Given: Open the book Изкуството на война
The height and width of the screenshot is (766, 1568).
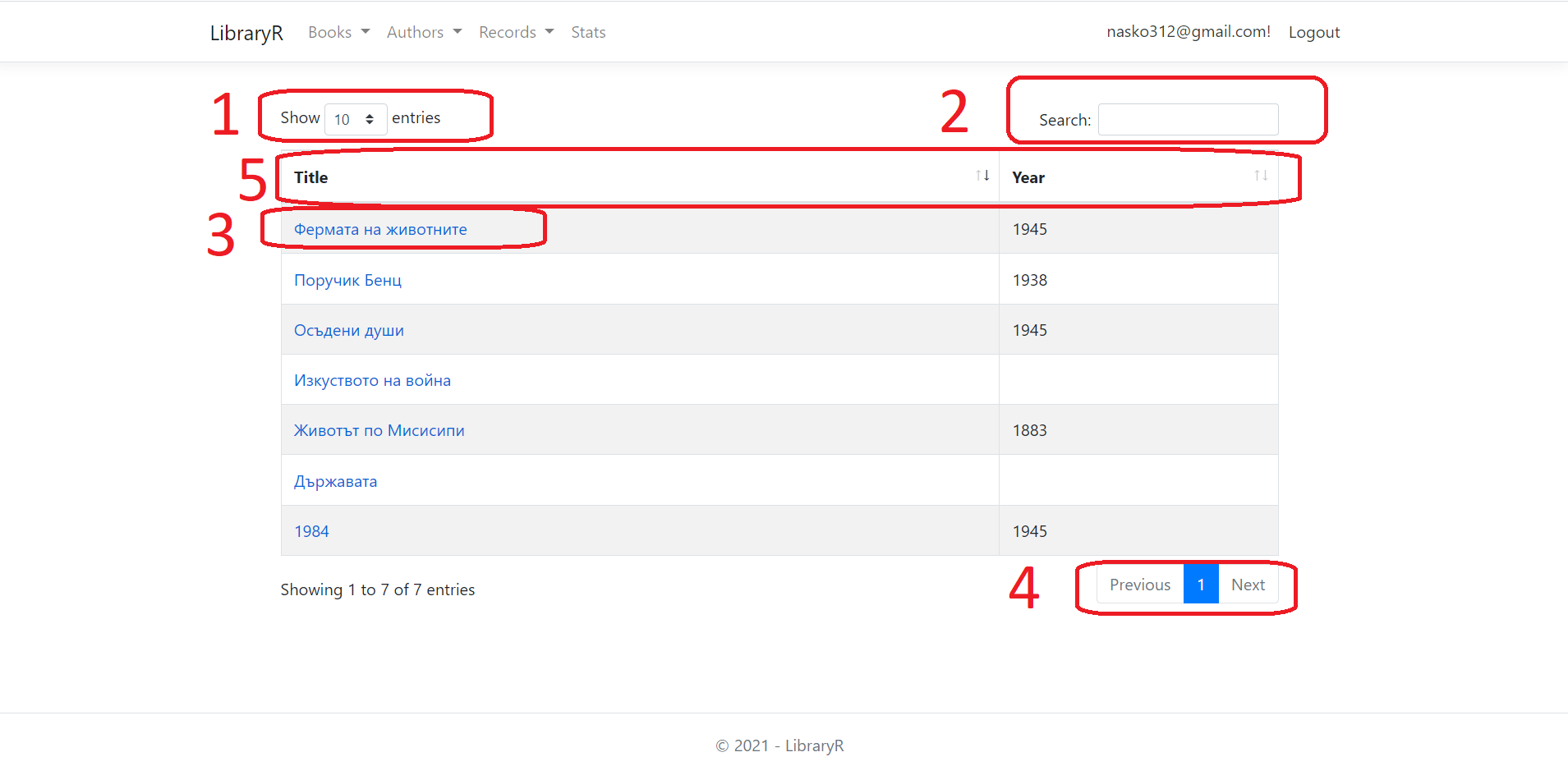Looking at the screenshot, I should pyautogui.click(x=372, y=379).
